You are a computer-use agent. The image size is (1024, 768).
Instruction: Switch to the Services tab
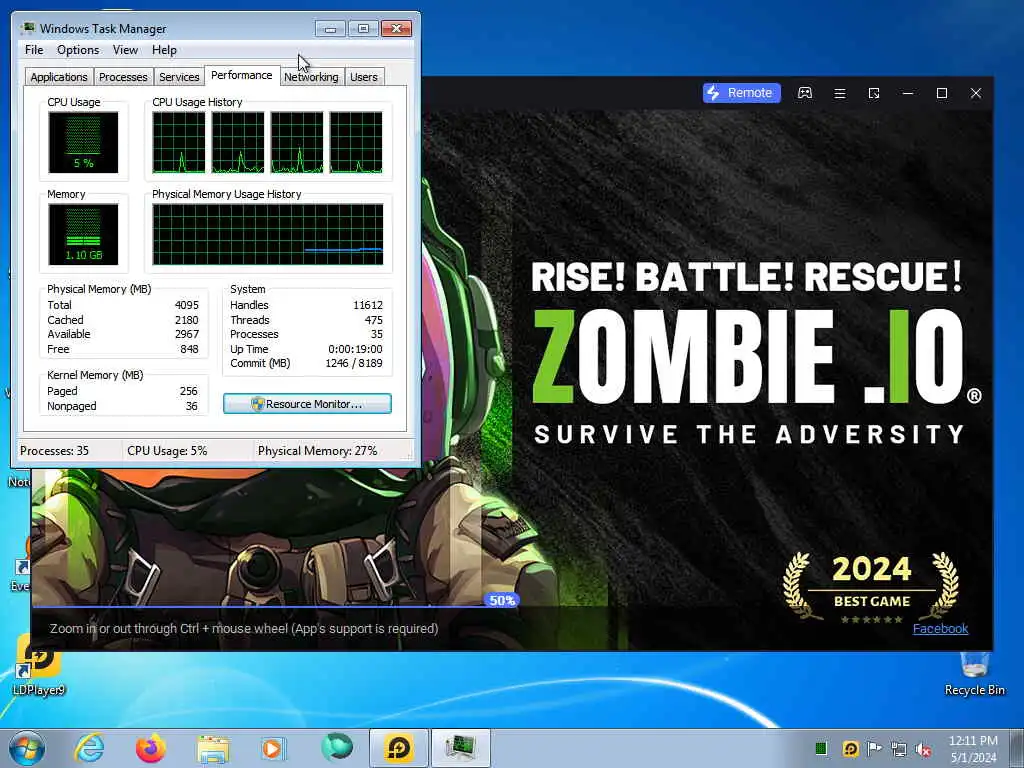pyautogui.click(x=179, y=77)
